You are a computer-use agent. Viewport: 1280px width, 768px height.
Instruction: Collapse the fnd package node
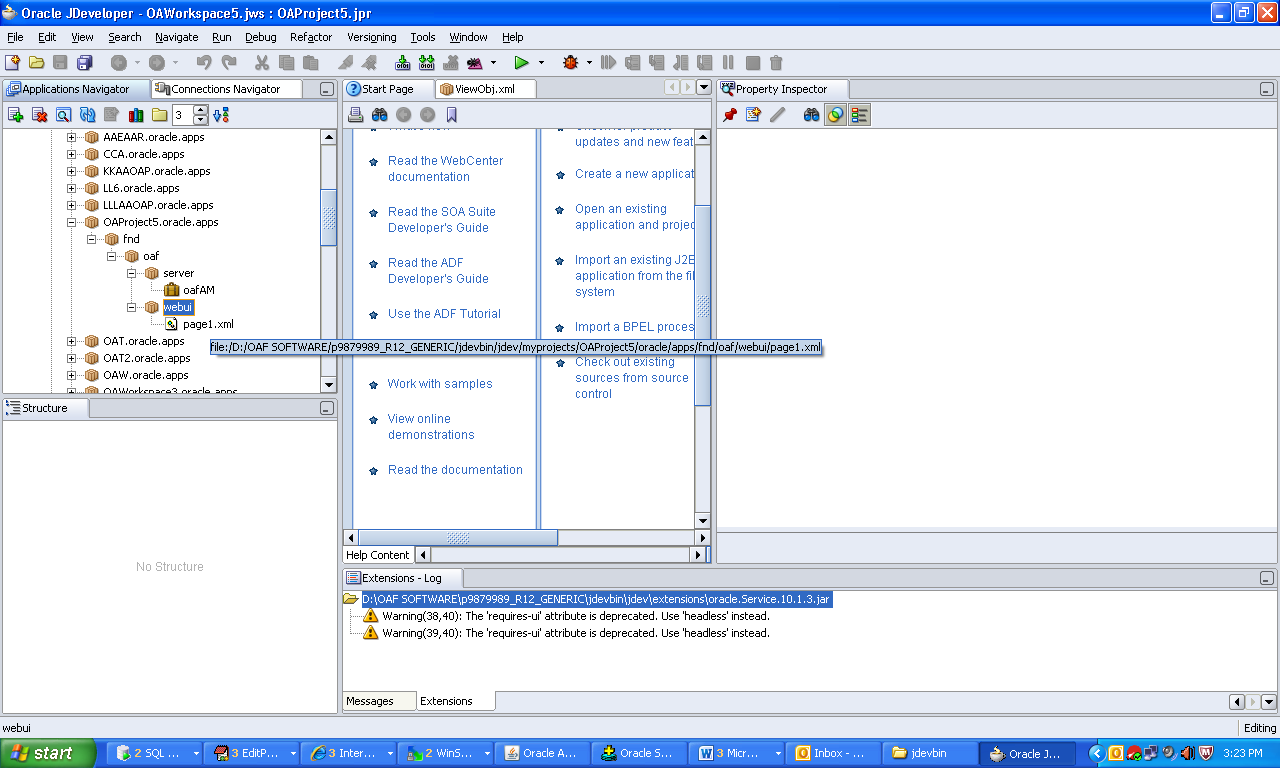tap(92, 239)
